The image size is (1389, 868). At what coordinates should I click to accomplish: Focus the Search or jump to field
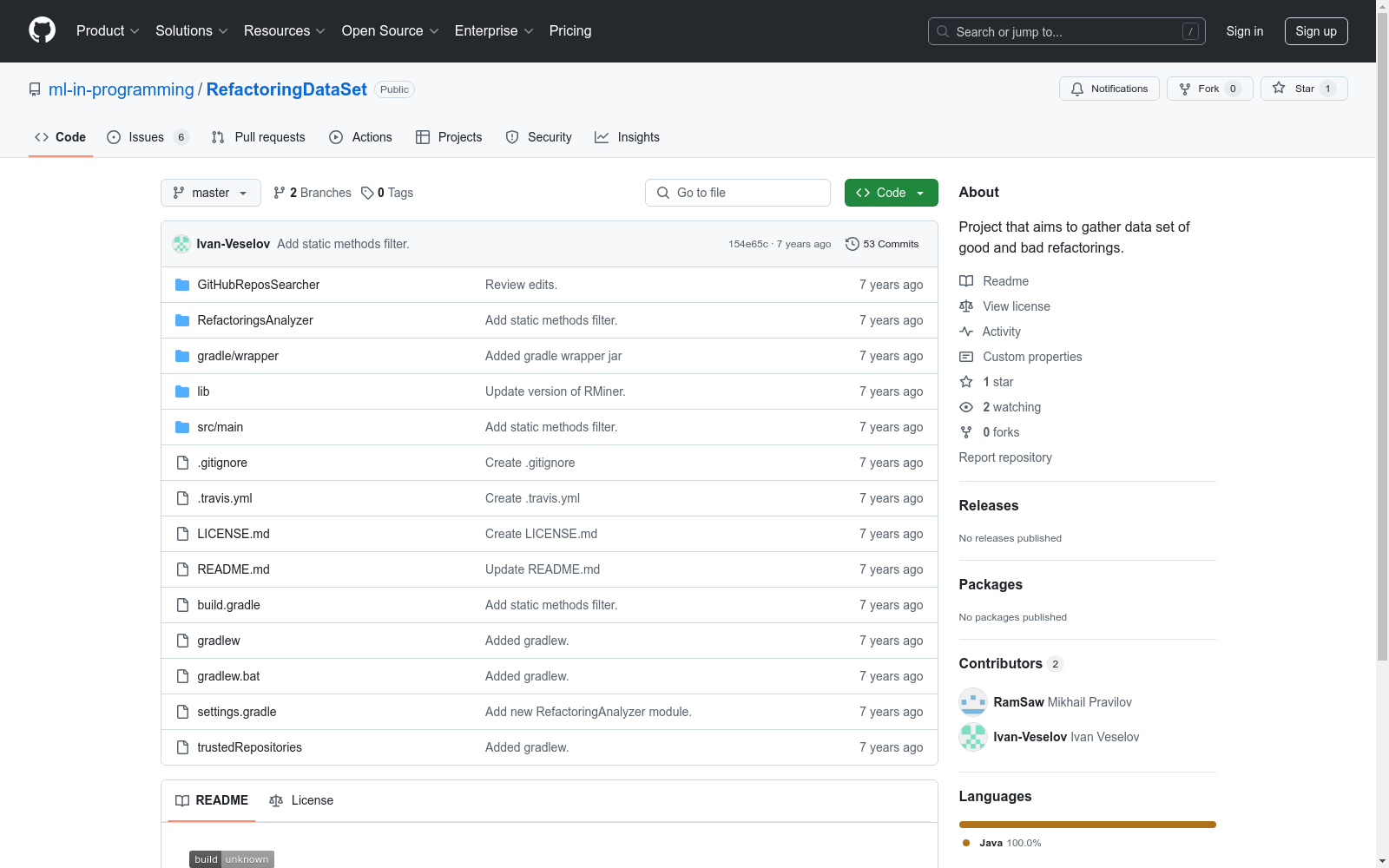(x=1067, y=31)
